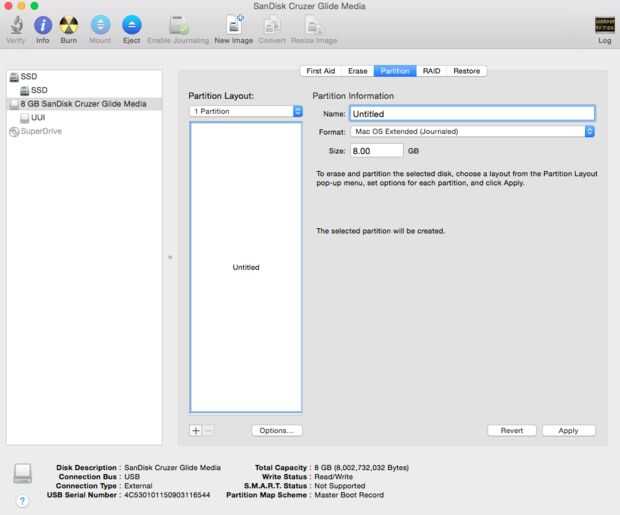Open the Partition Layout dropdown

point(246,112)
